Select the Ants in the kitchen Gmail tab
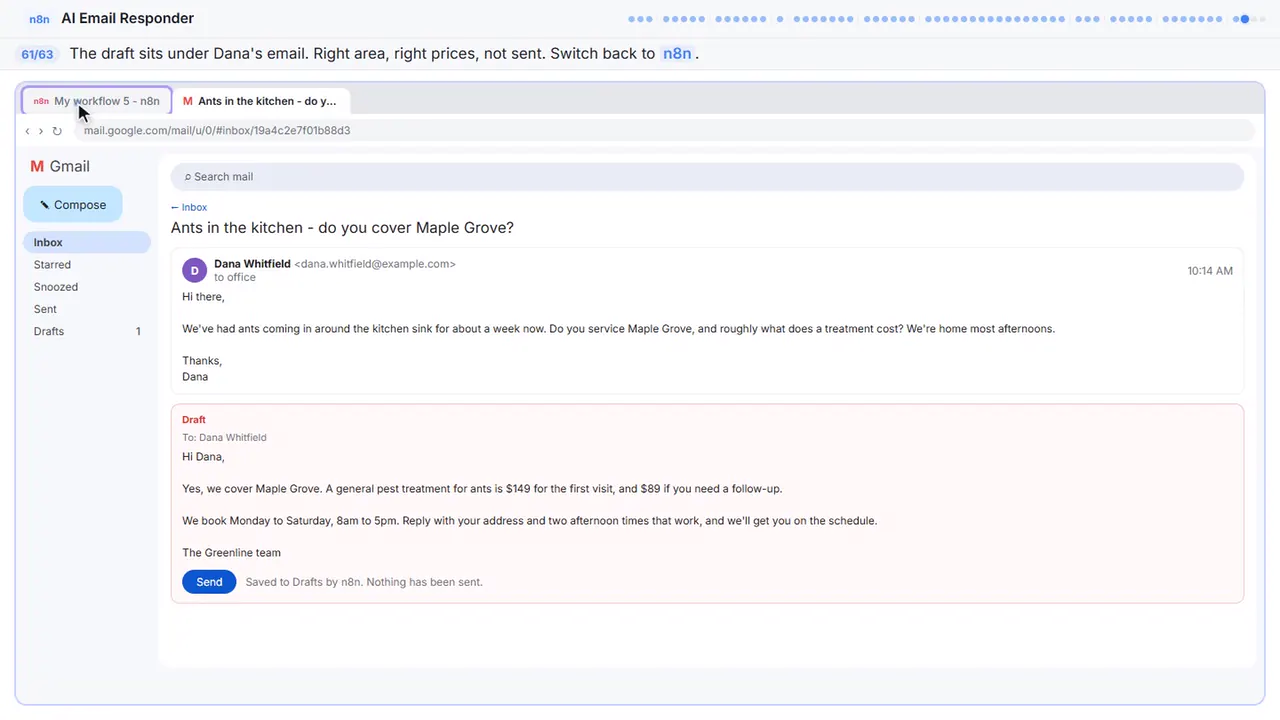Screen dimensions: 1280x720 pos(261,101)
